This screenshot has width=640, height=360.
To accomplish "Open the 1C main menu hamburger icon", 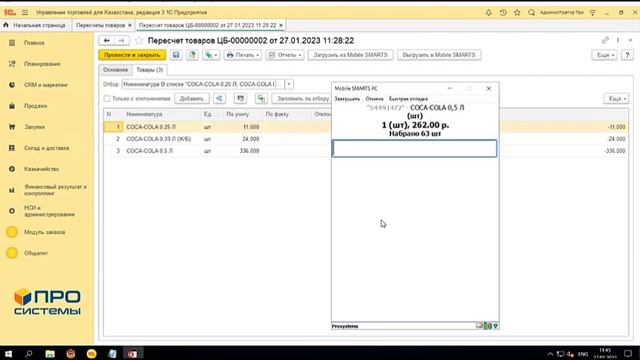I will point(25,13).
